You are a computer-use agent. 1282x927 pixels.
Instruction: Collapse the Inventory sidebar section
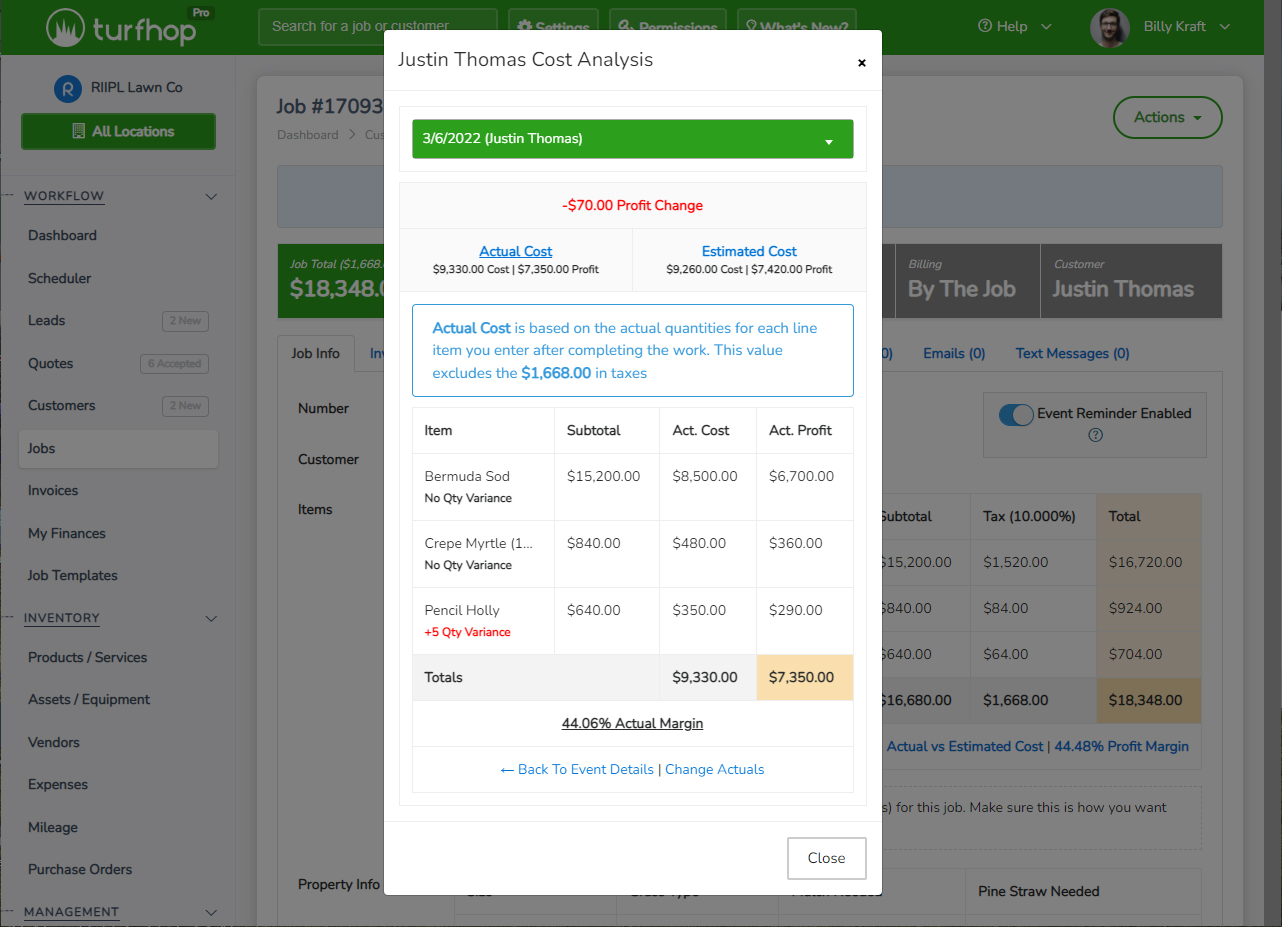210,618
